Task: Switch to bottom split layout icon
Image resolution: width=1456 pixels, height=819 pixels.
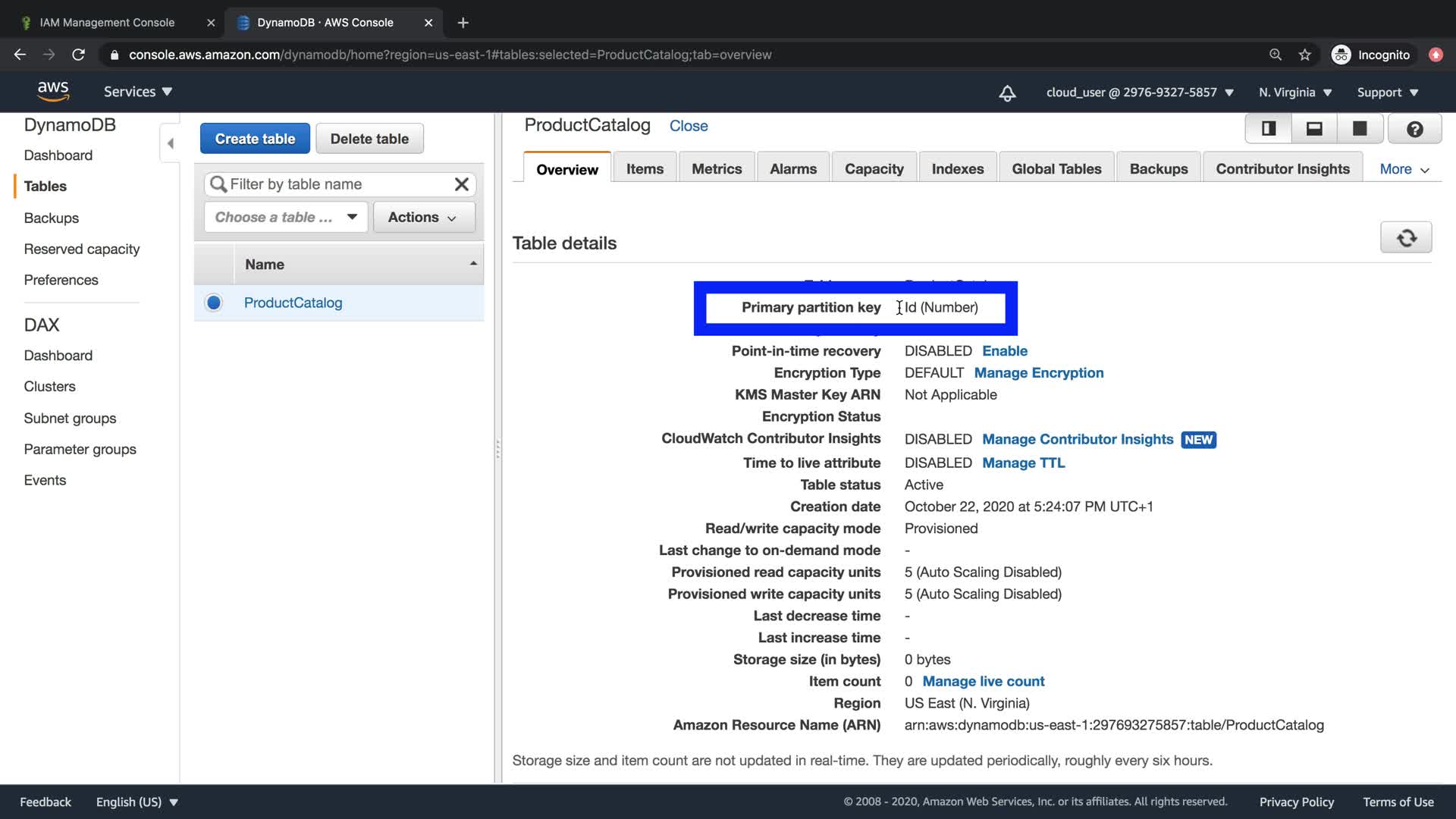Action: pos(1314,129)
